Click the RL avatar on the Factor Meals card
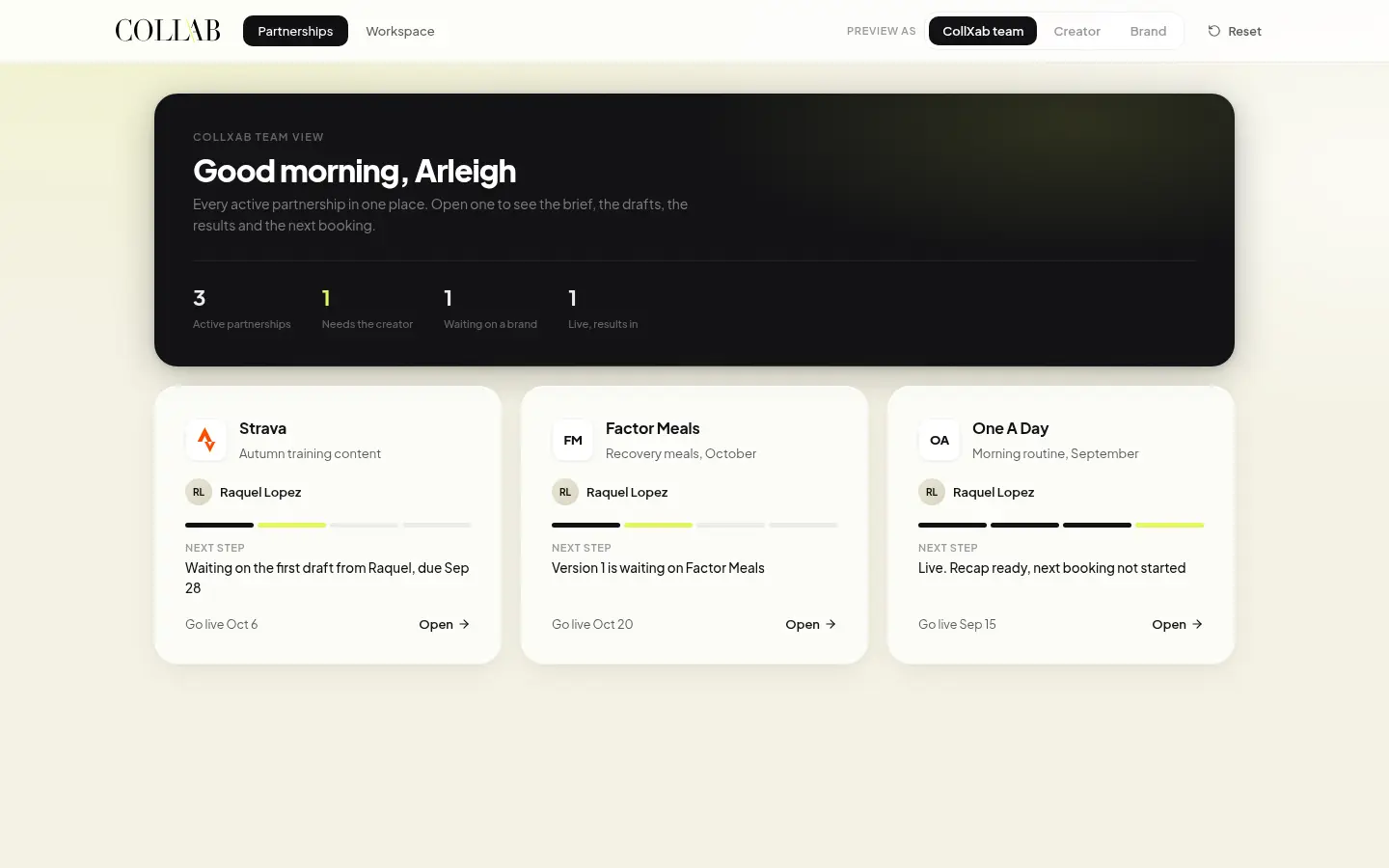Viewport: 1389px width, 868px height. point(565,492)
